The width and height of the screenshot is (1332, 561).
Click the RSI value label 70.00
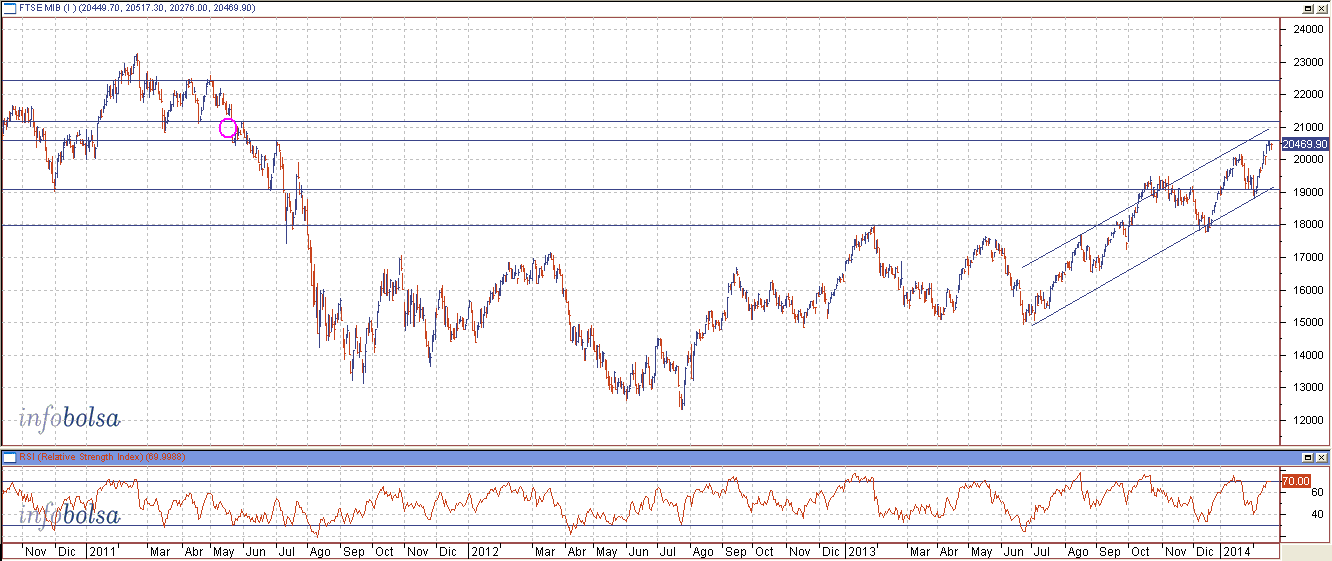tap(1295, 481)
